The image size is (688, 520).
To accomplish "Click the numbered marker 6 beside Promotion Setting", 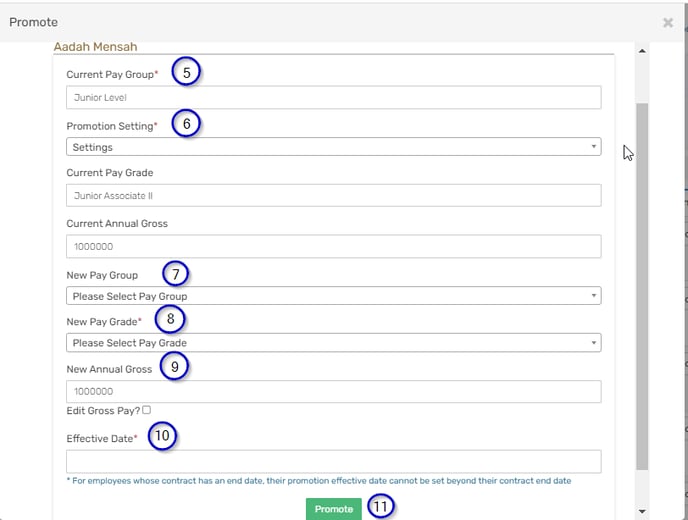I will tap(186, 124).
